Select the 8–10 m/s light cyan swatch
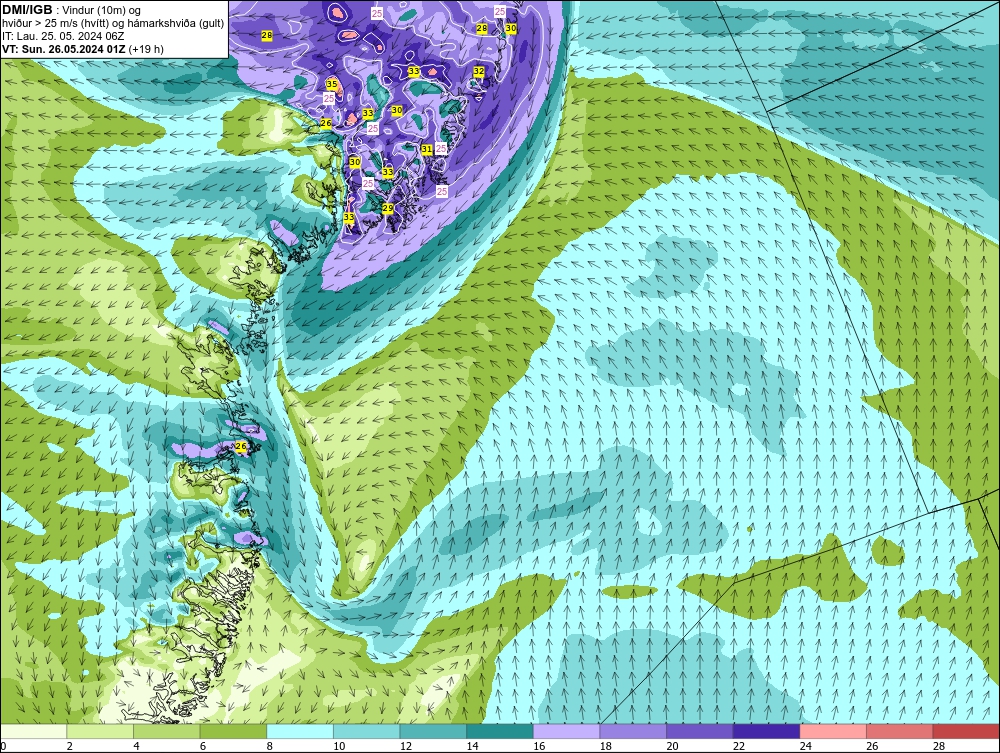1000x753 pixels. (300, 731)
